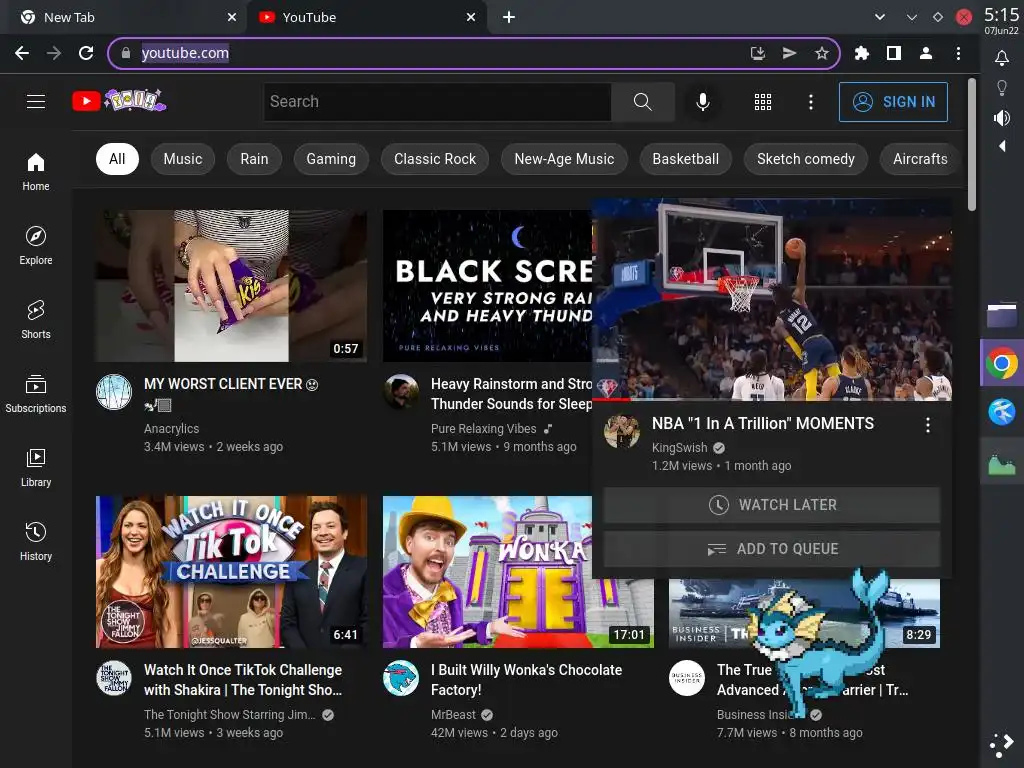
Task: Click the page vertical scrollbar
Action: 972,144
